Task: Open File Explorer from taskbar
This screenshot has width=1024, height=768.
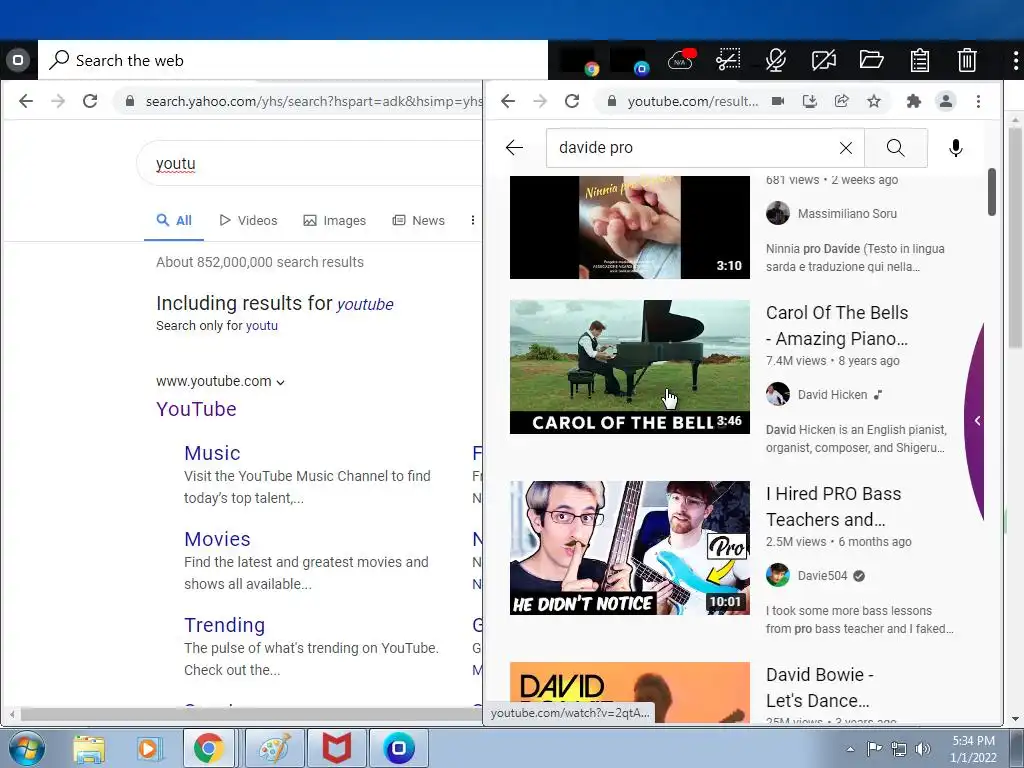Action: 89,748
